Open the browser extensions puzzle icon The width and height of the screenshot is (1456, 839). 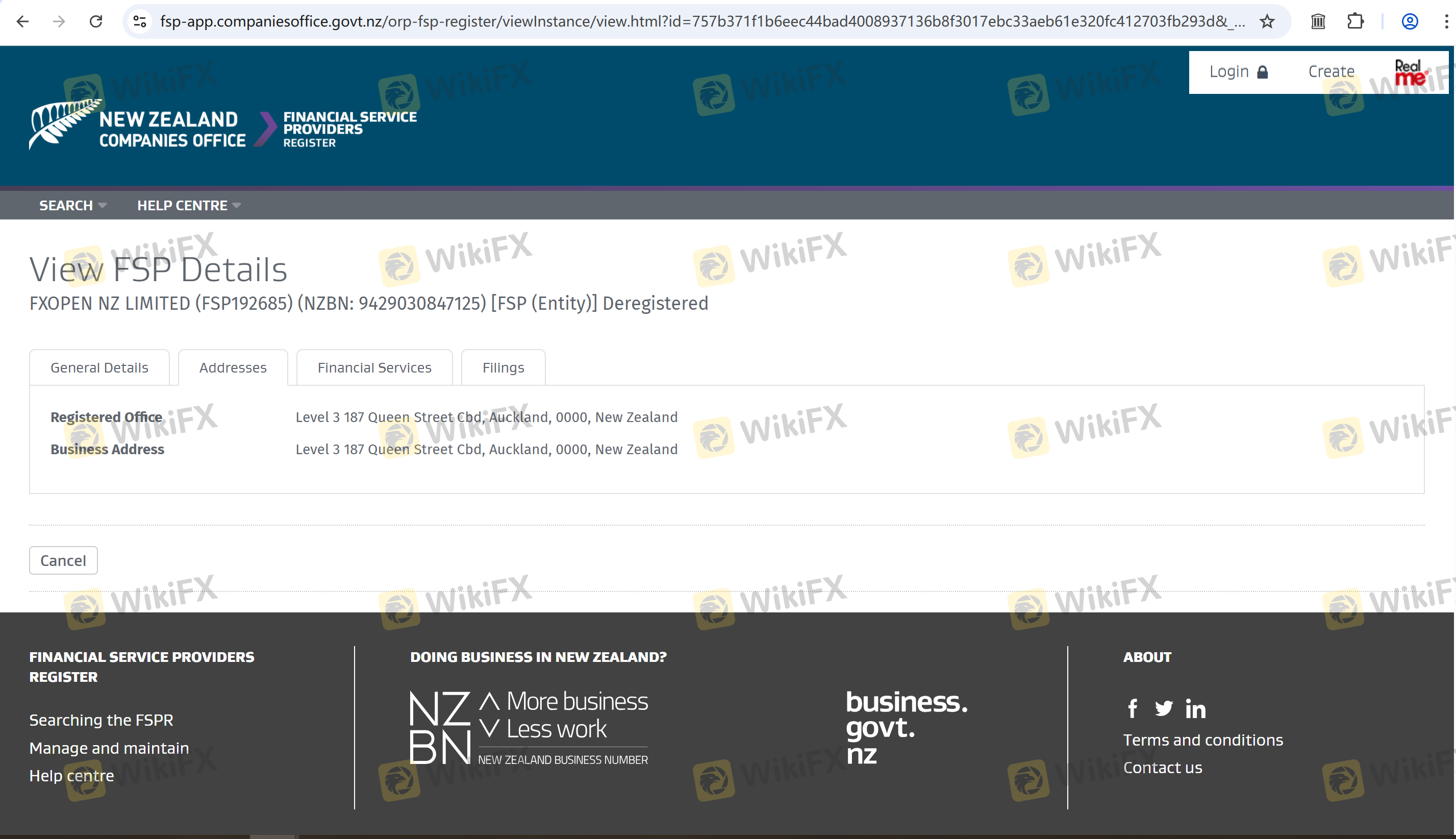click(x=1355, y=22)
